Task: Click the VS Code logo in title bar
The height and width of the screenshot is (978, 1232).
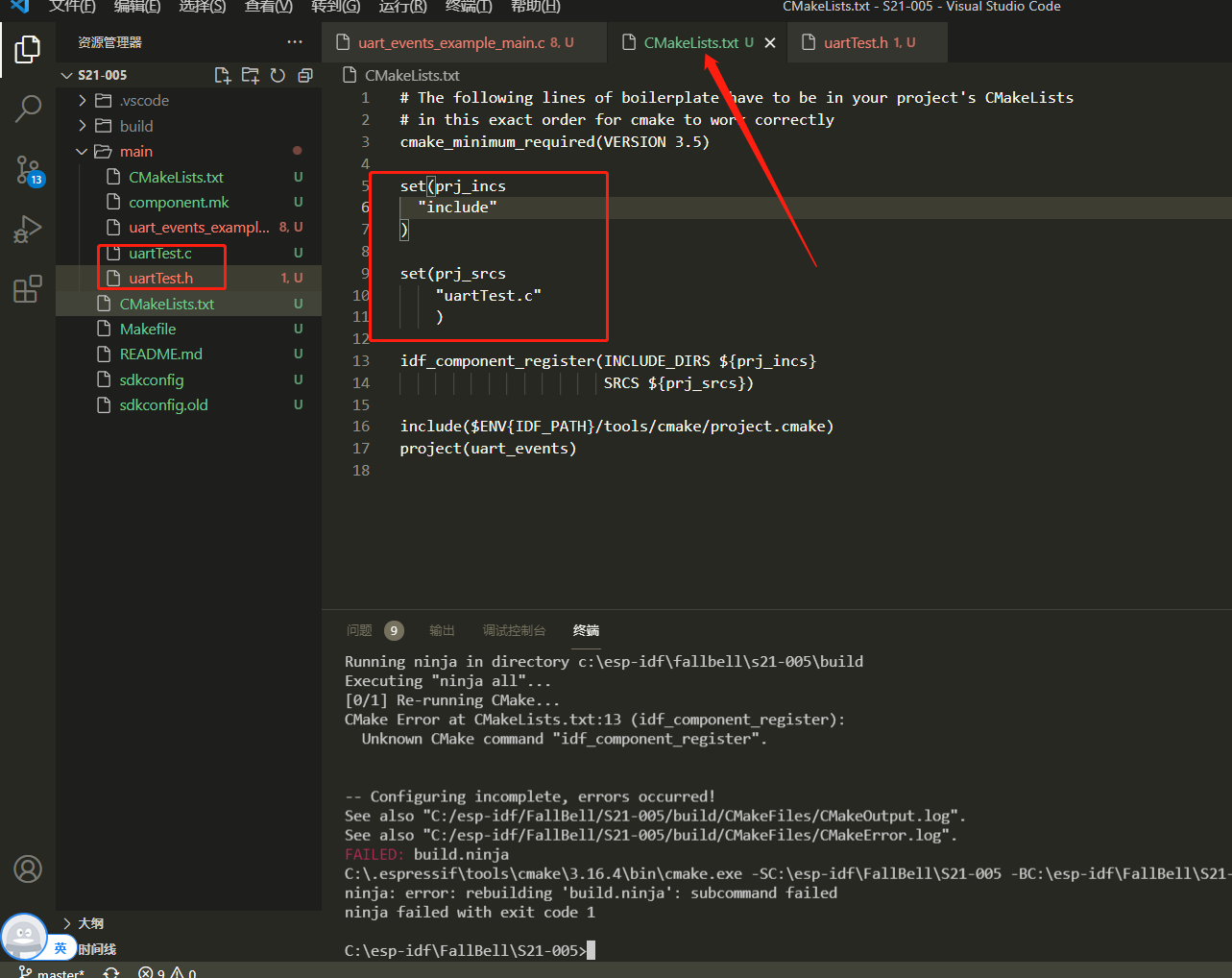Action: (20, 6)
